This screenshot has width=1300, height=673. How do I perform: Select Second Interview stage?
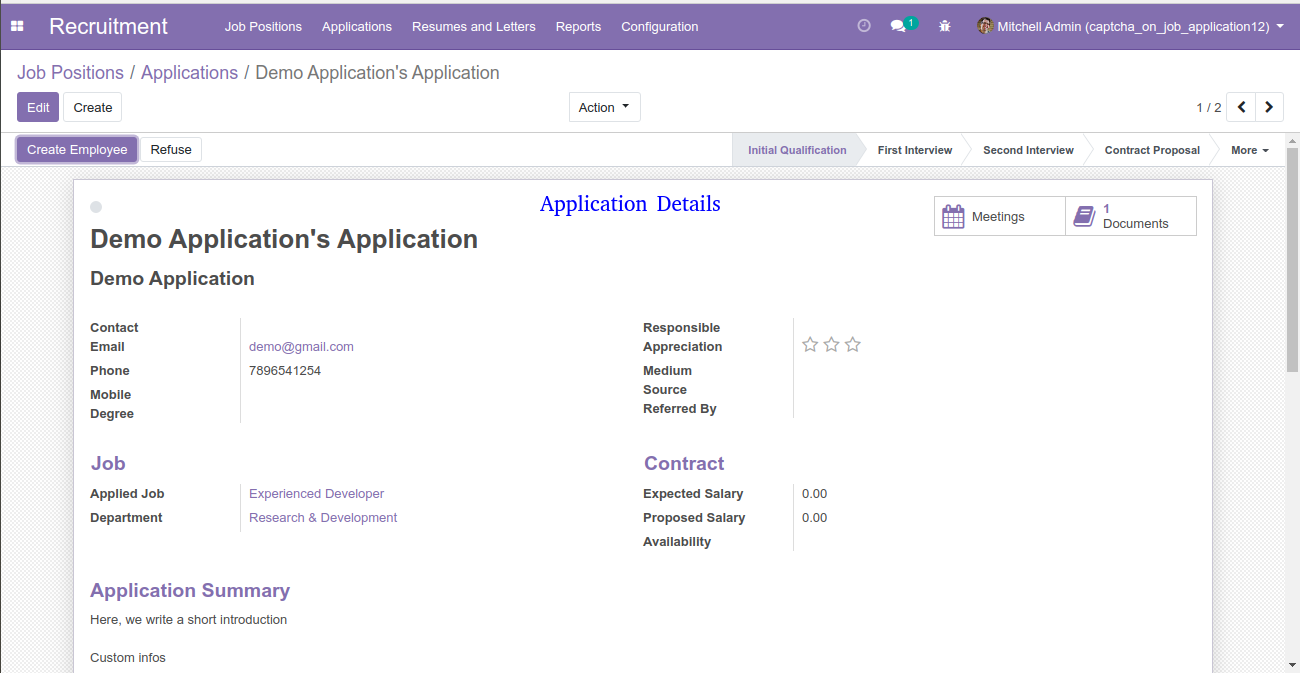tap(1028, 150)
